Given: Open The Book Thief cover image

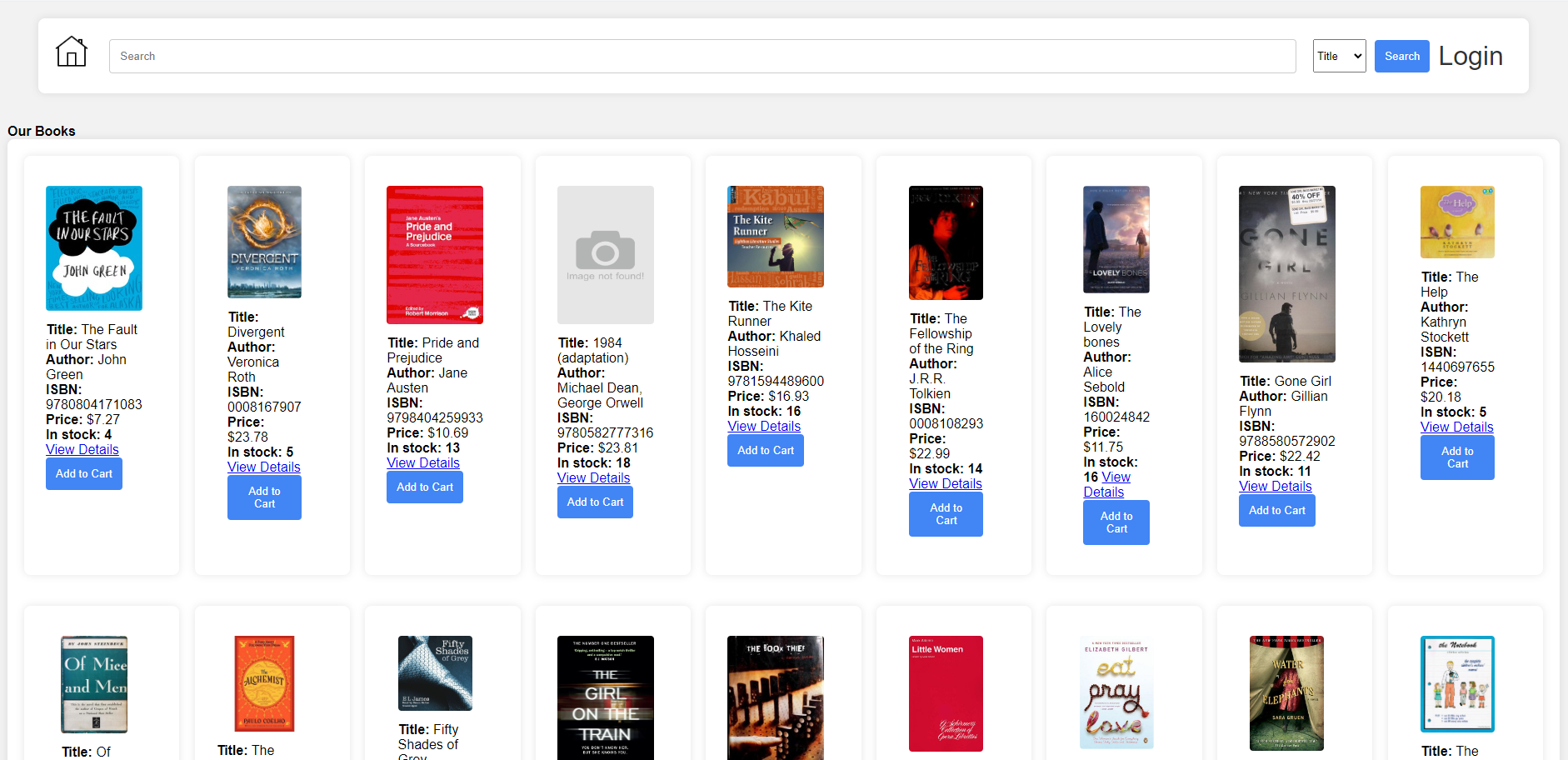Looking at the screenshot, I should pos(776,697).
